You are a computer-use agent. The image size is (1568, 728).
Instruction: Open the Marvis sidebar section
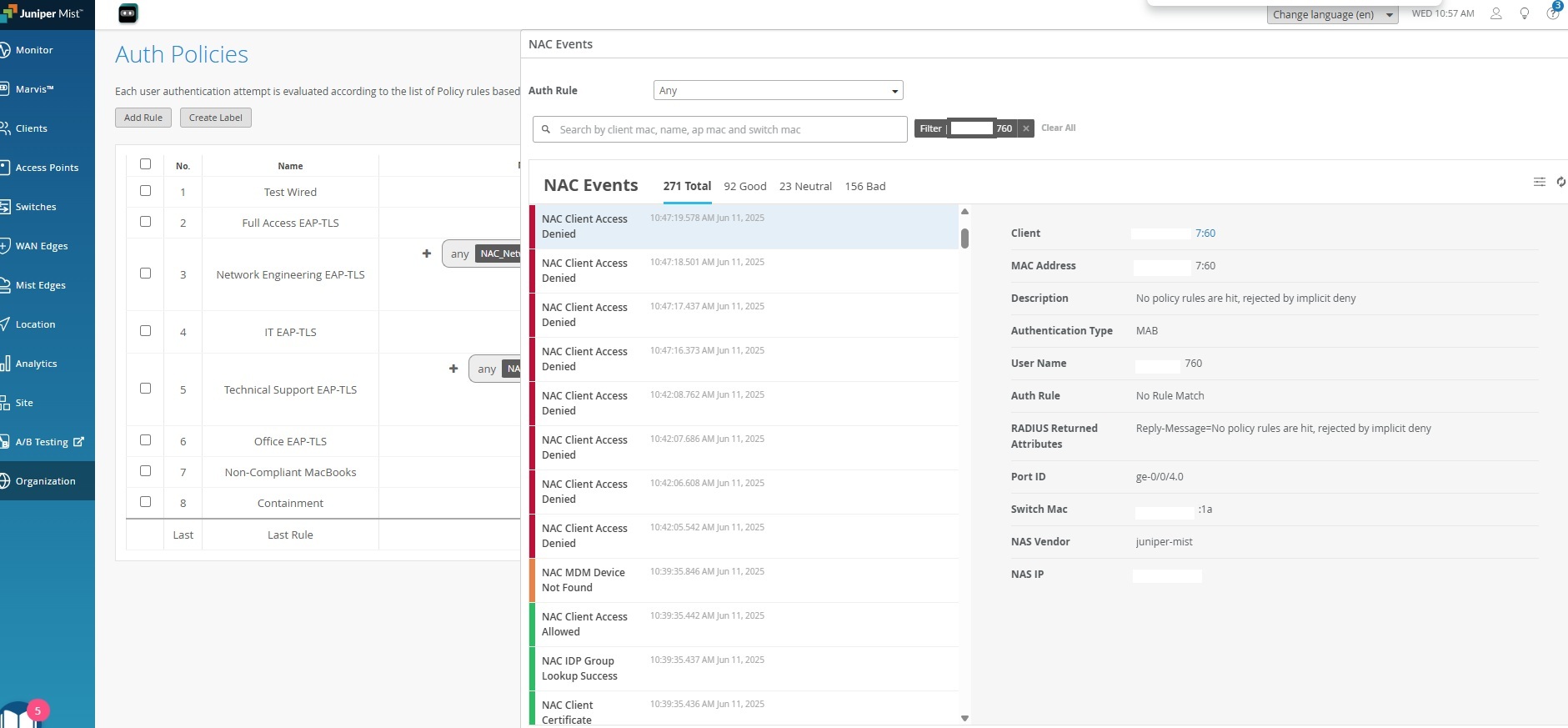47,89
